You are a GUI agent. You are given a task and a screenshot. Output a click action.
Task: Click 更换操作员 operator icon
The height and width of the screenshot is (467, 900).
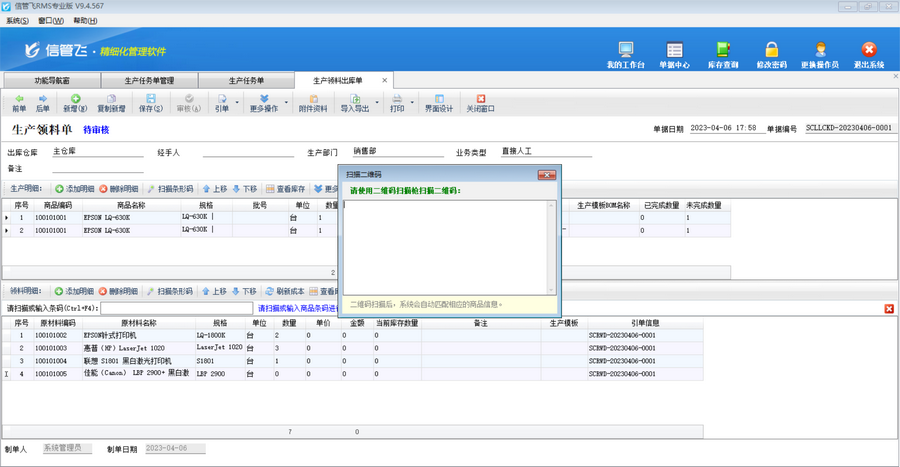(820, 54)
